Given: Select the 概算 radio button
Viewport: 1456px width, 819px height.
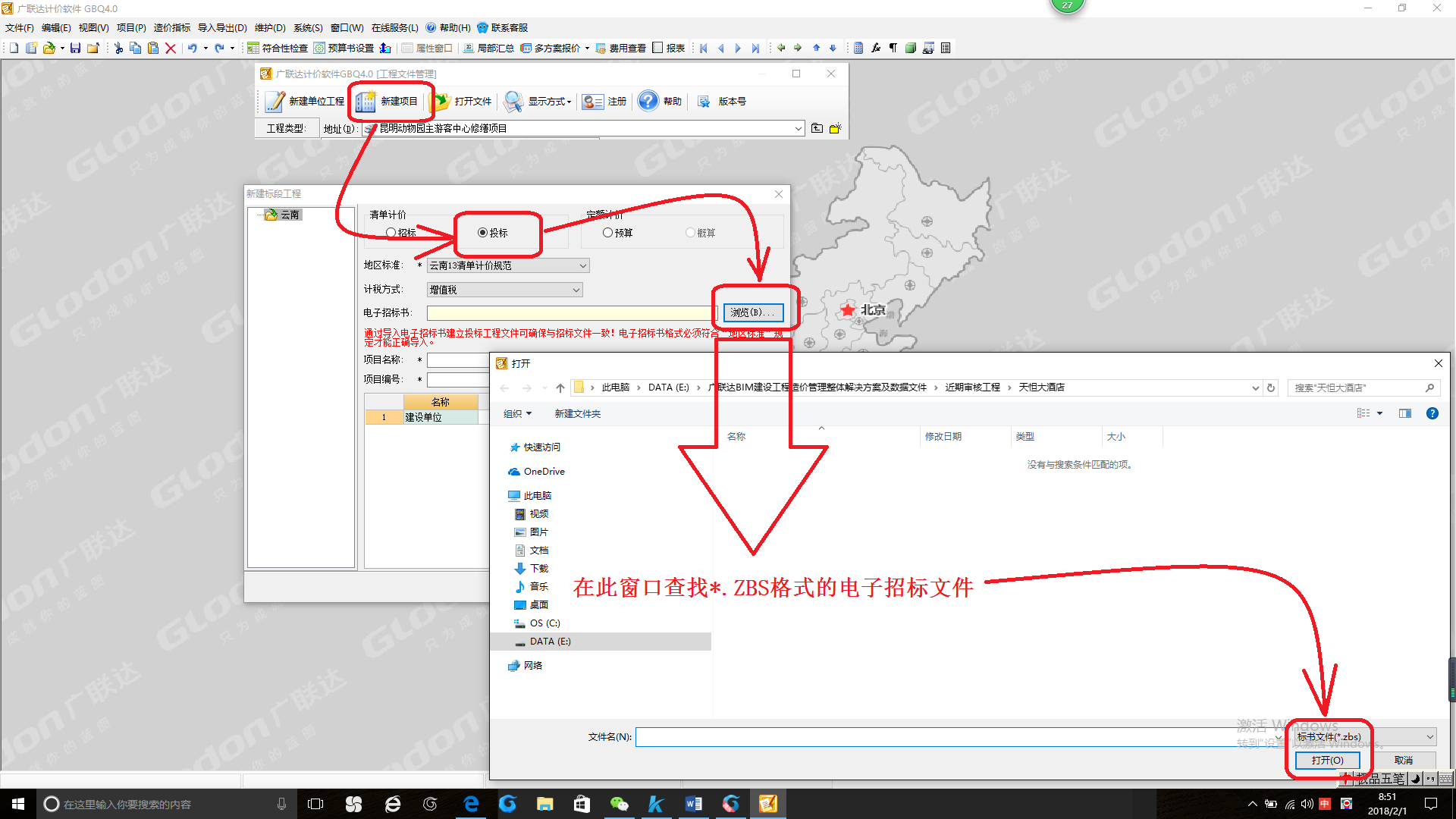Looking at the screenshot, I should (690, 233).
